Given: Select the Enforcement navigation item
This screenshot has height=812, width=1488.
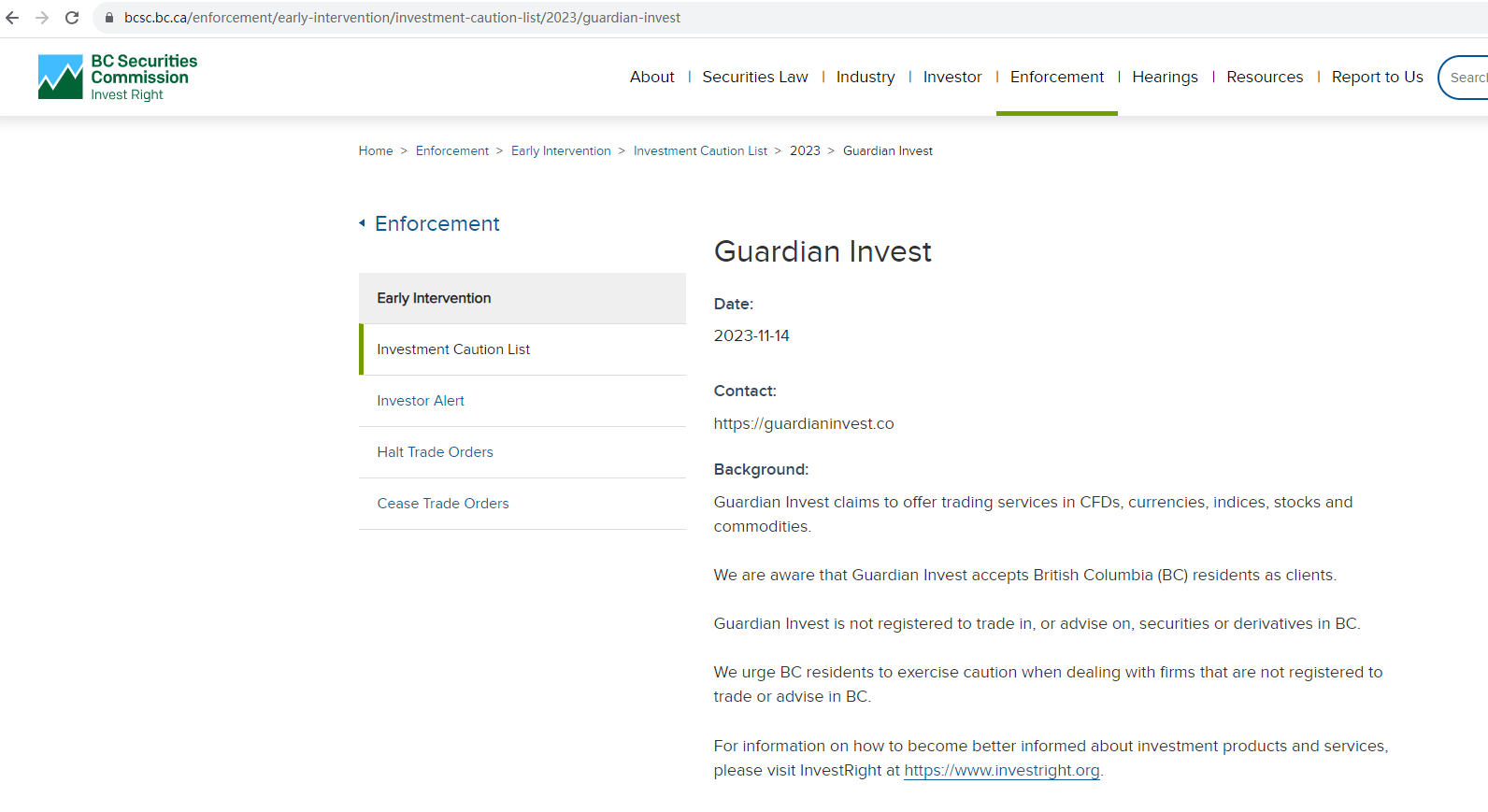Looking at the screenshot, I should click(1057, 77).
